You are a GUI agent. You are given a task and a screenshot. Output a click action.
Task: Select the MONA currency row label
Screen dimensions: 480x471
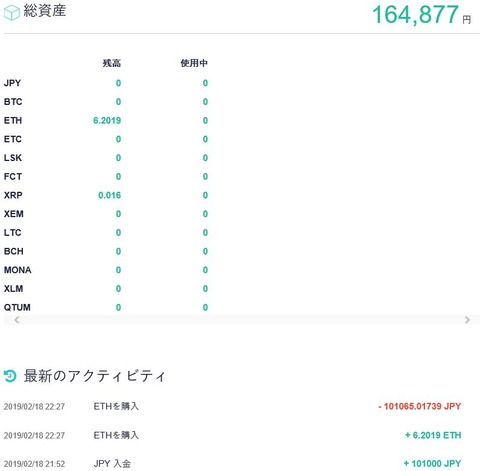click(x=17, y=270)
